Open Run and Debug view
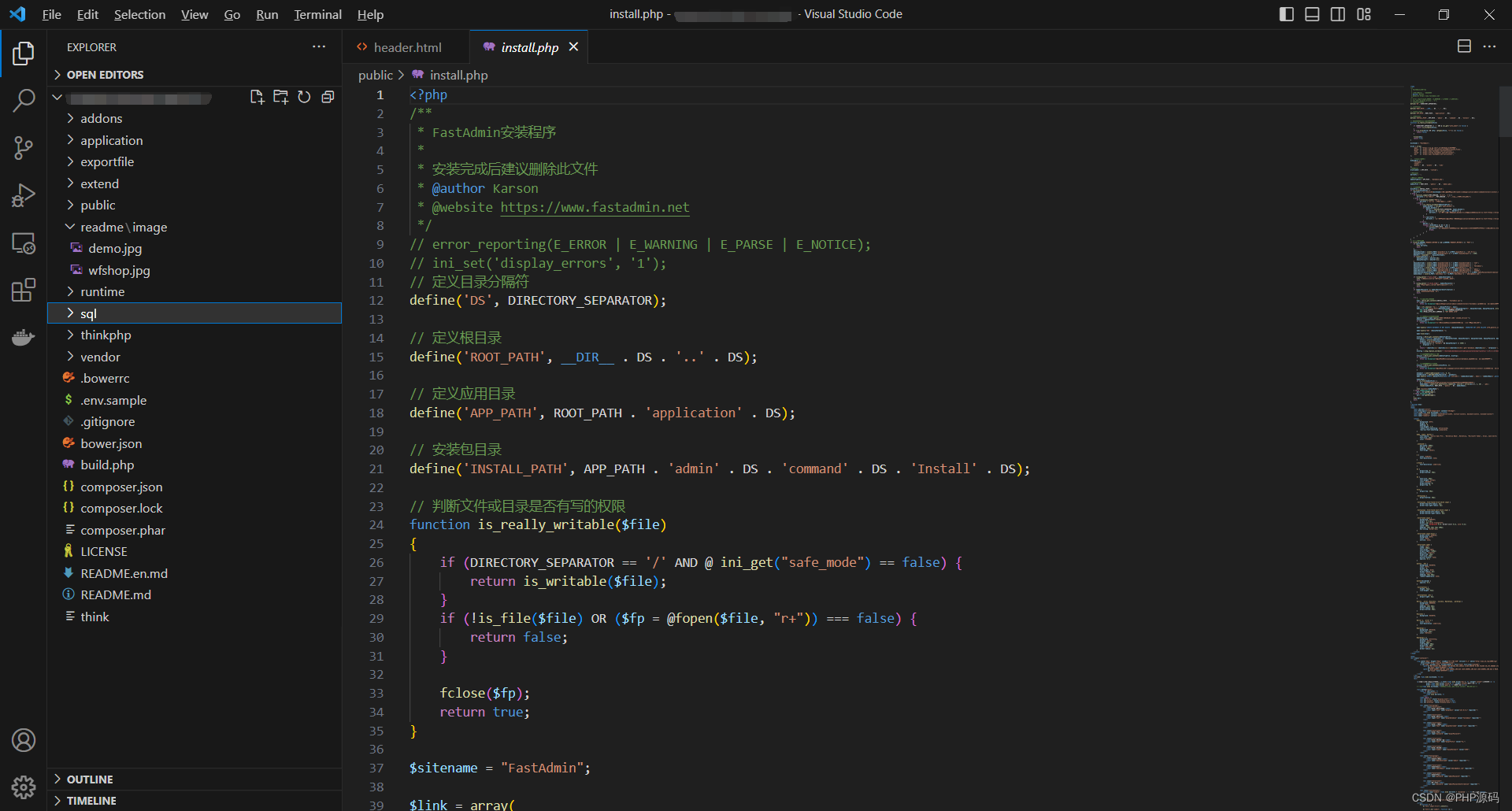This screenshot has height=811, width=1512. point(24,195)
